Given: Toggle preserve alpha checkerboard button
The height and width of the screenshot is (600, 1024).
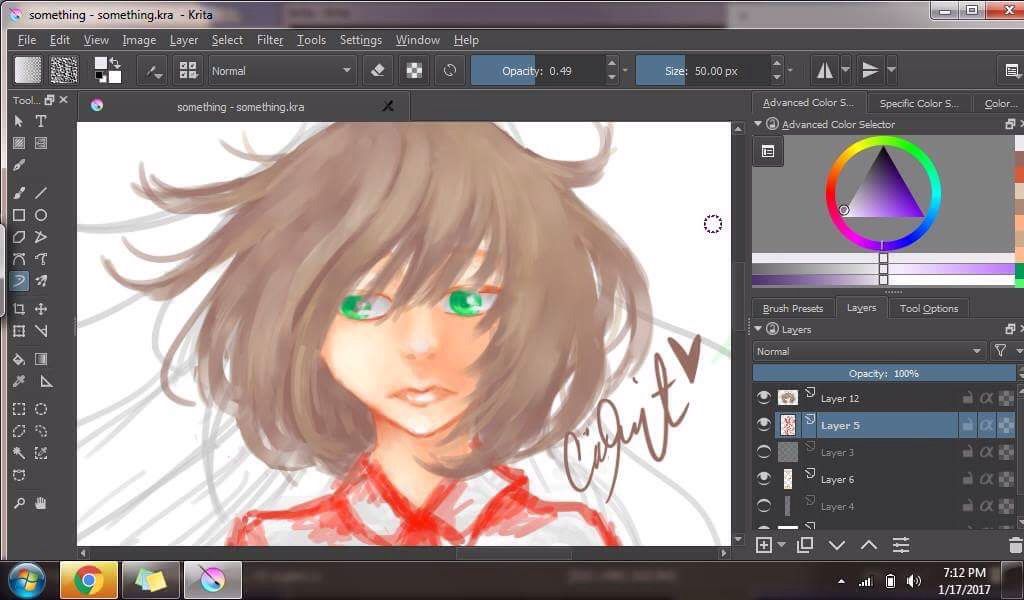Looking at the screenshot, I should [414, 71].
